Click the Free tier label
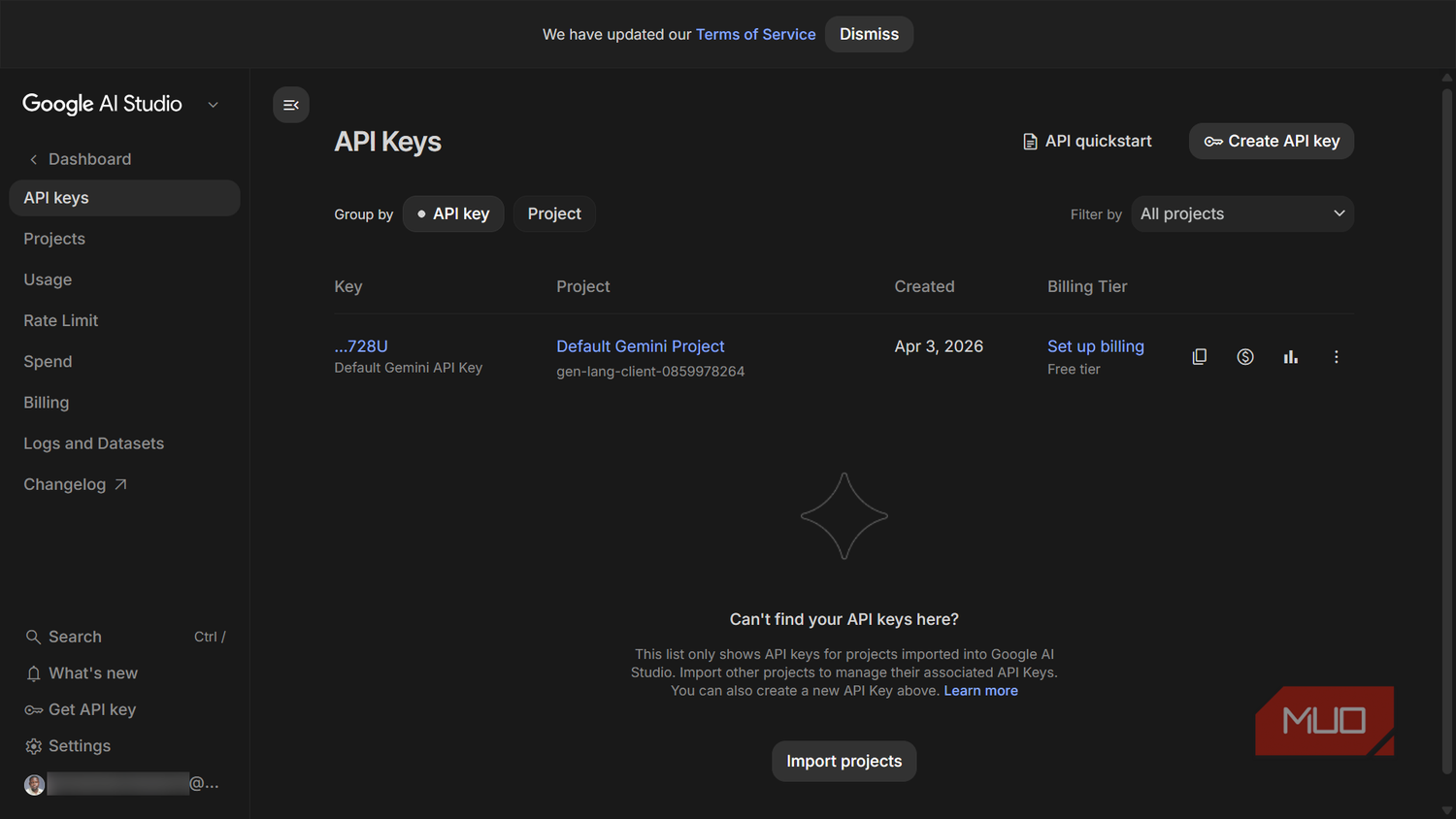Screen dimensions: 1456x819 1074,370
